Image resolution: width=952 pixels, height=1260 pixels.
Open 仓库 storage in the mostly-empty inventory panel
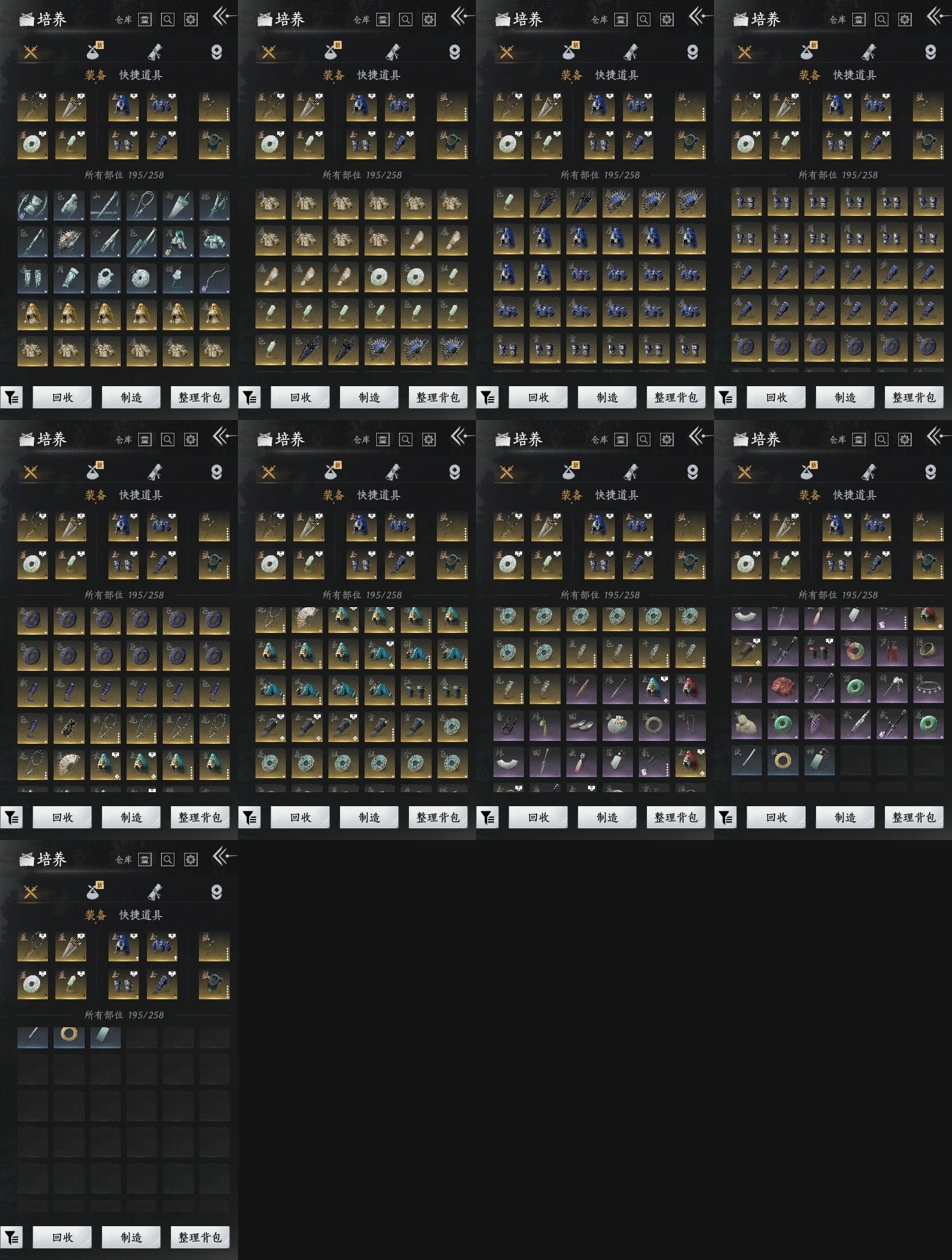(x=124, y=859)
